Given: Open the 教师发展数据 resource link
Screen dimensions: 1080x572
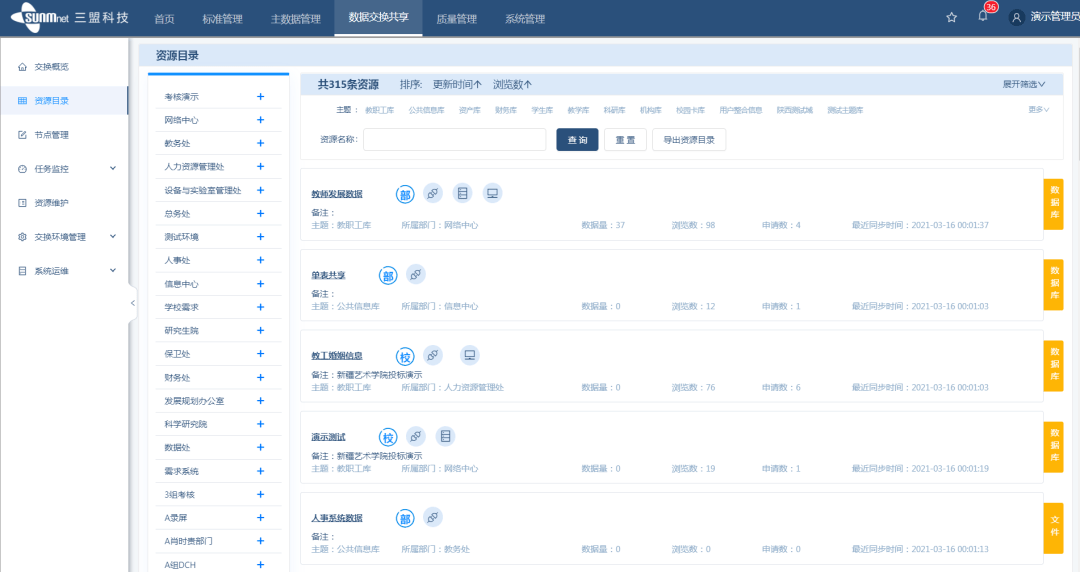Looking at the screenshot, I should [x=337, y=194].
